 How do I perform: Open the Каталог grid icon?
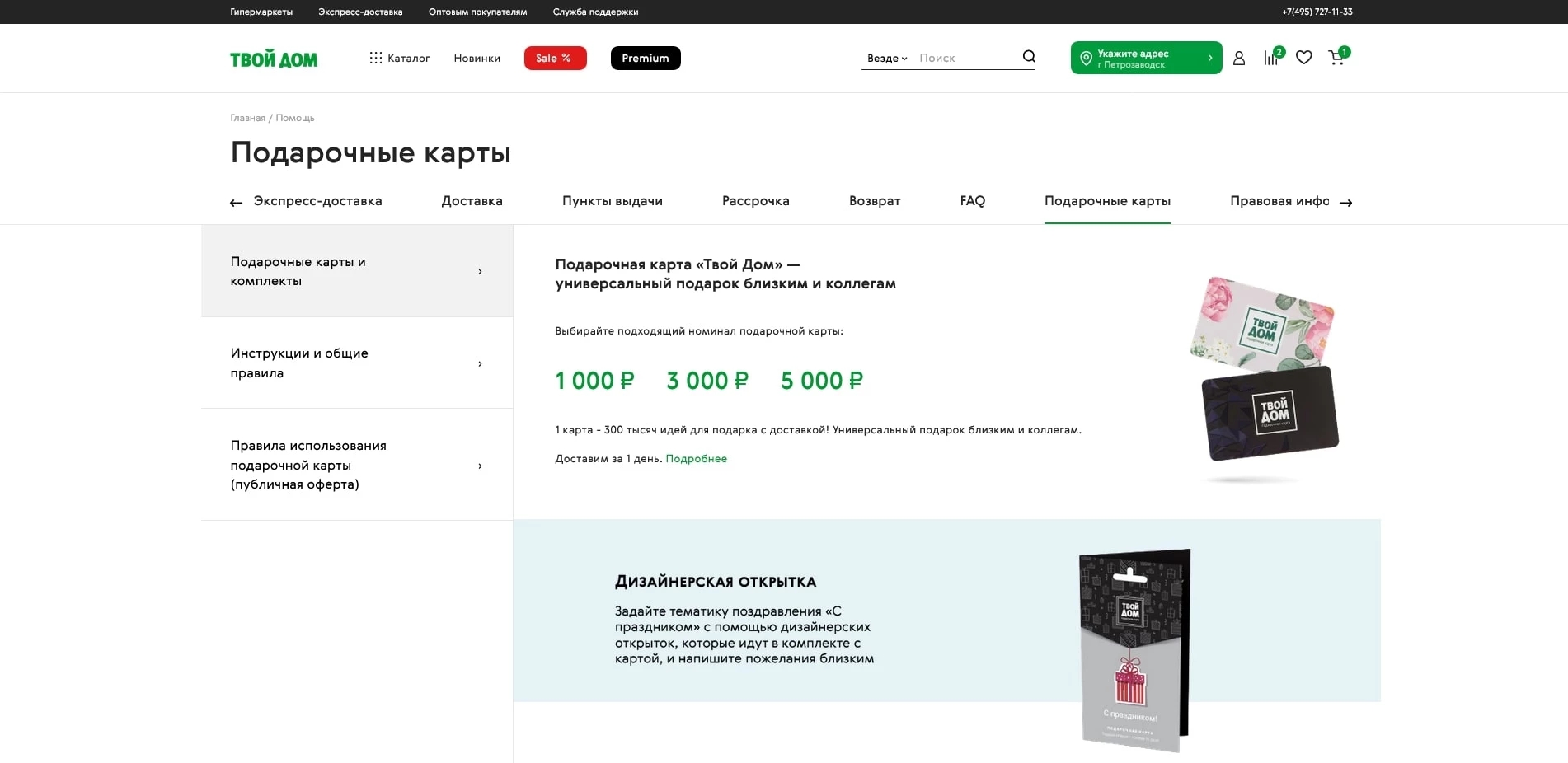point(376,58)
